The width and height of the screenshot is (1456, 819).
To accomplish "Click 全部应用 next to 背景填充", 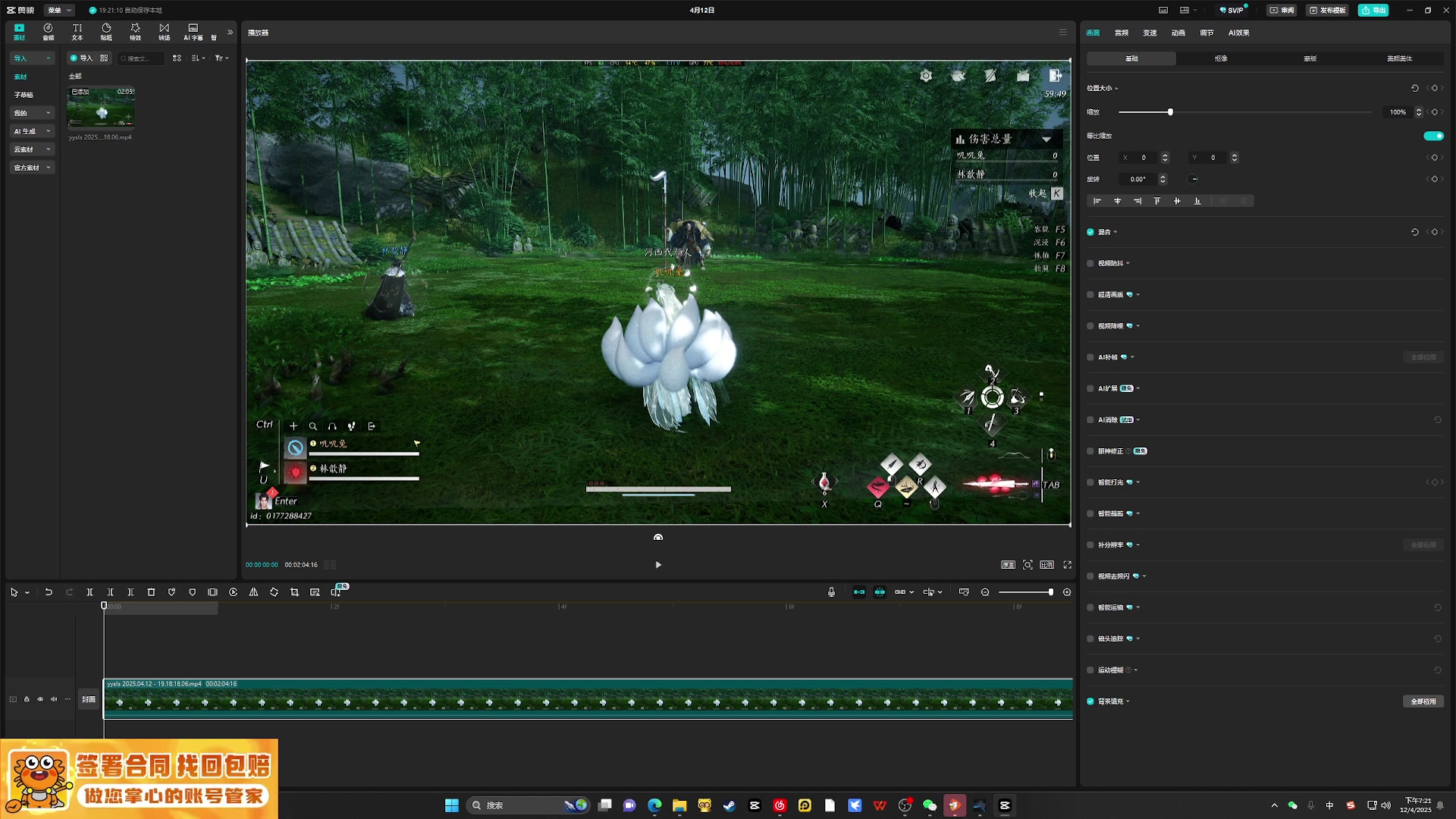I will point(1423,701).
